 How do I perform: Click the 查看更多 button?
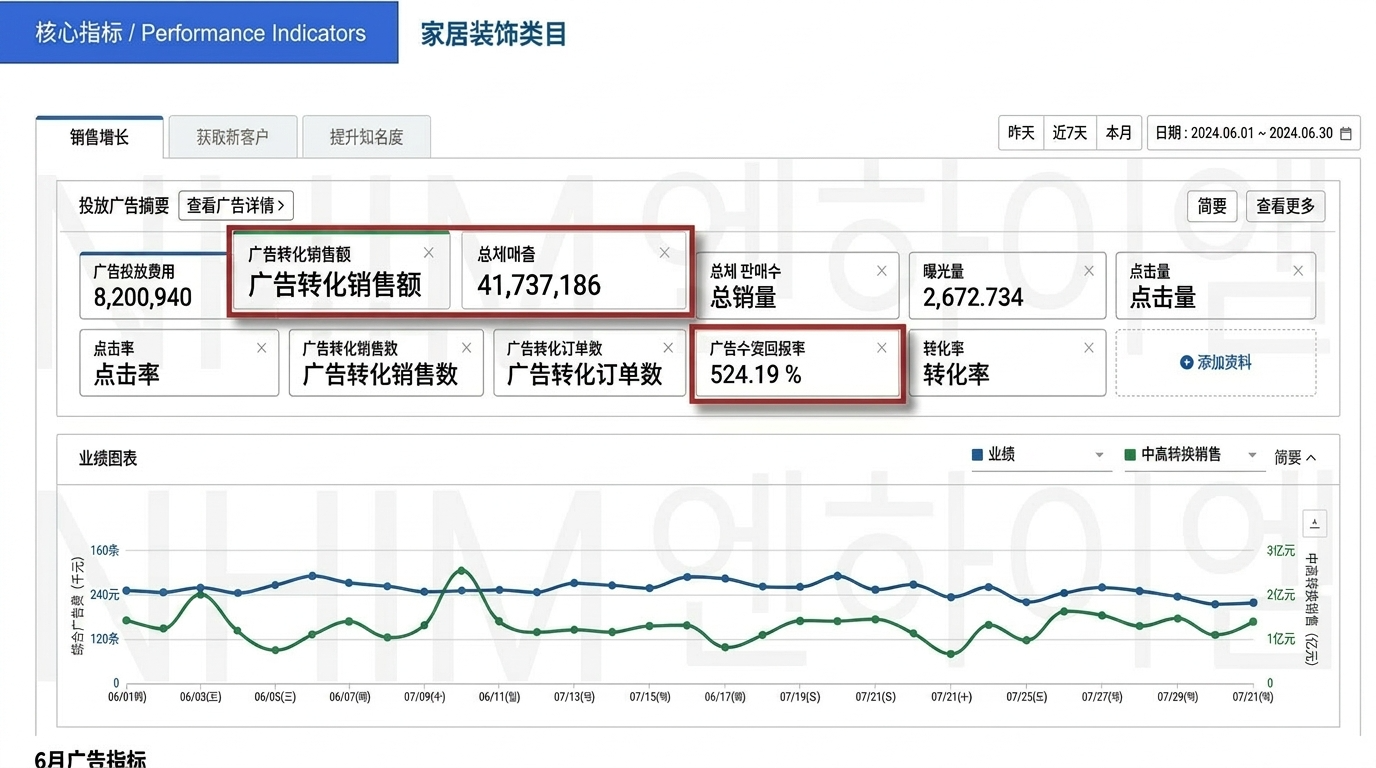pos(1286,206)
